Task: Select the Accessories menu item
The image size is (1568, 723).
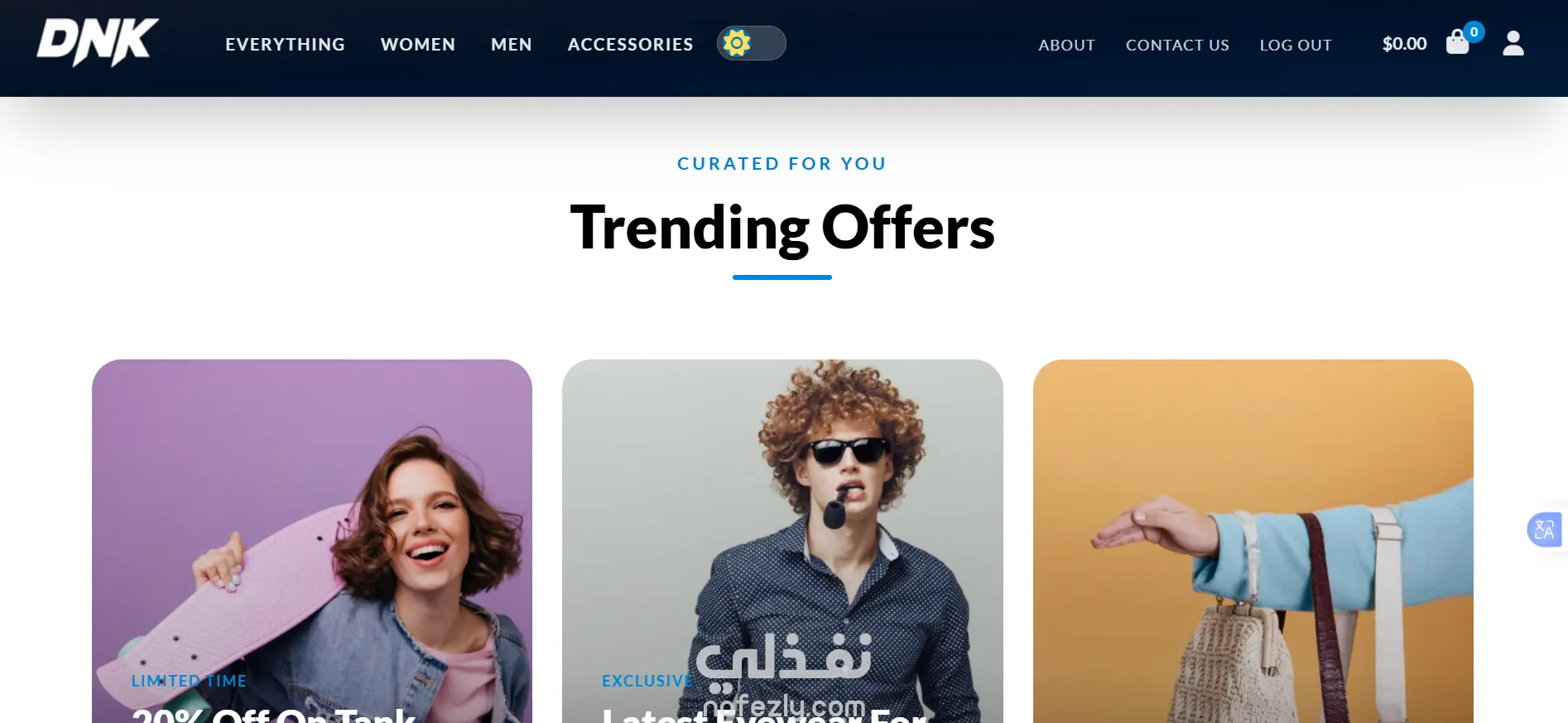Action: pyautogui.click(x=630, y=45)
